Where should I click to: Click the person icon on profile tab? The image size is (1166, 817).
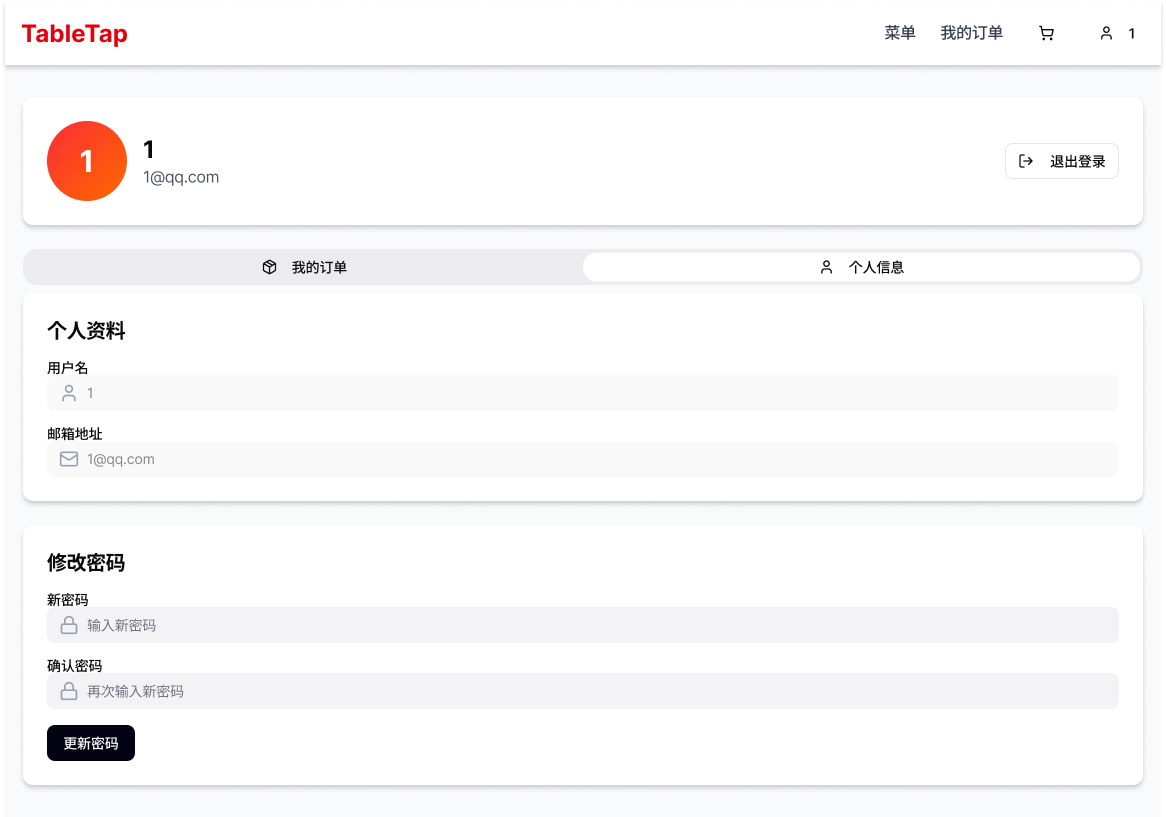click(x=826, y=267)
